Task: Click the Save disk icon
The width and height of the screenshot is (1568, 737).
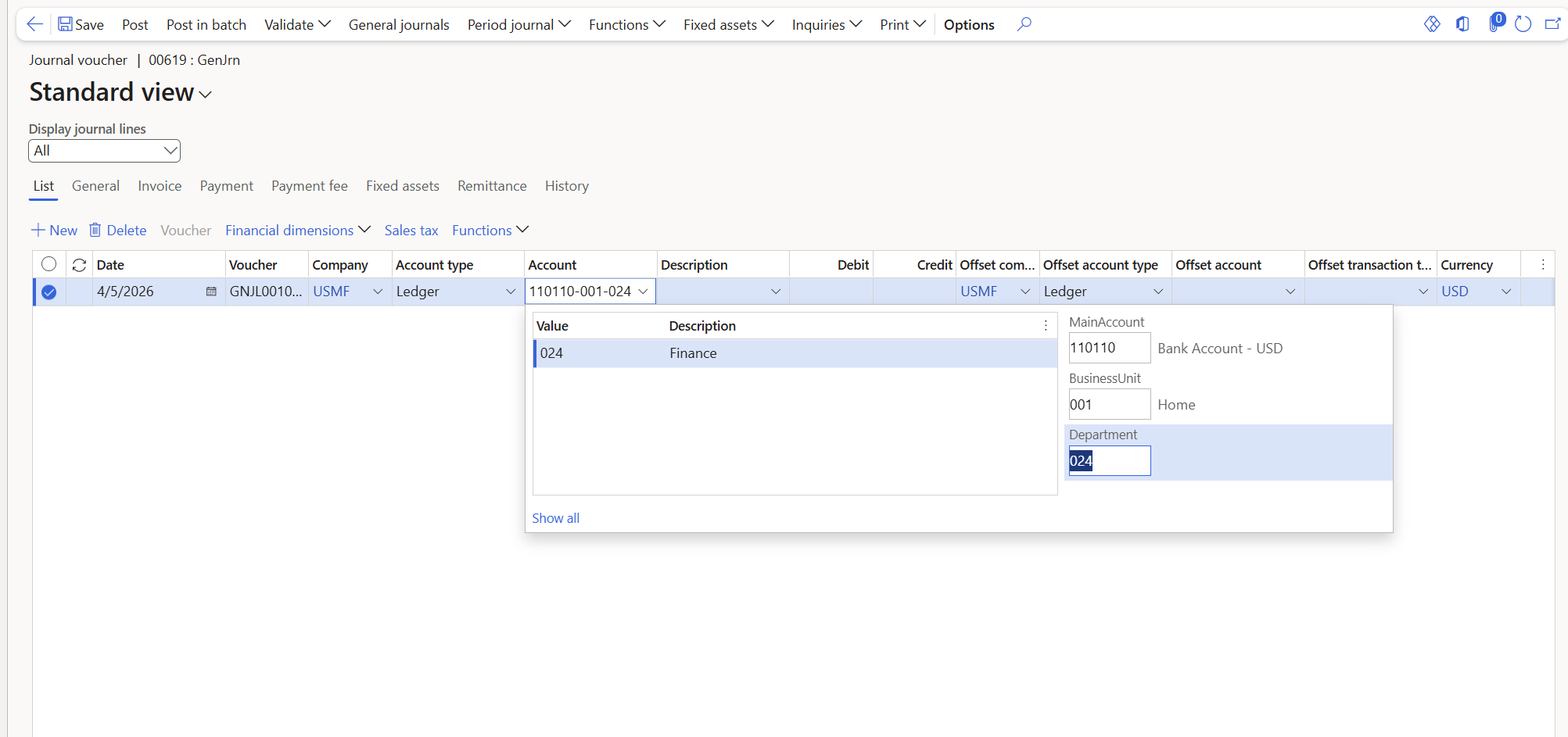Action: click(x=65, y=24)
